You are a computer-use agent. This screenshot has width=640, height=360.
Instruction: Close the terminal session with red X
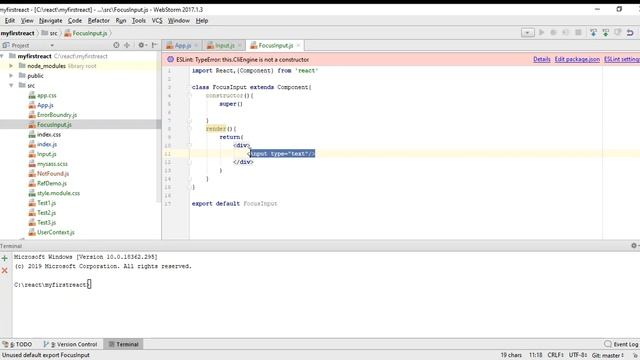pyautogui.click(x=4, y=271)
